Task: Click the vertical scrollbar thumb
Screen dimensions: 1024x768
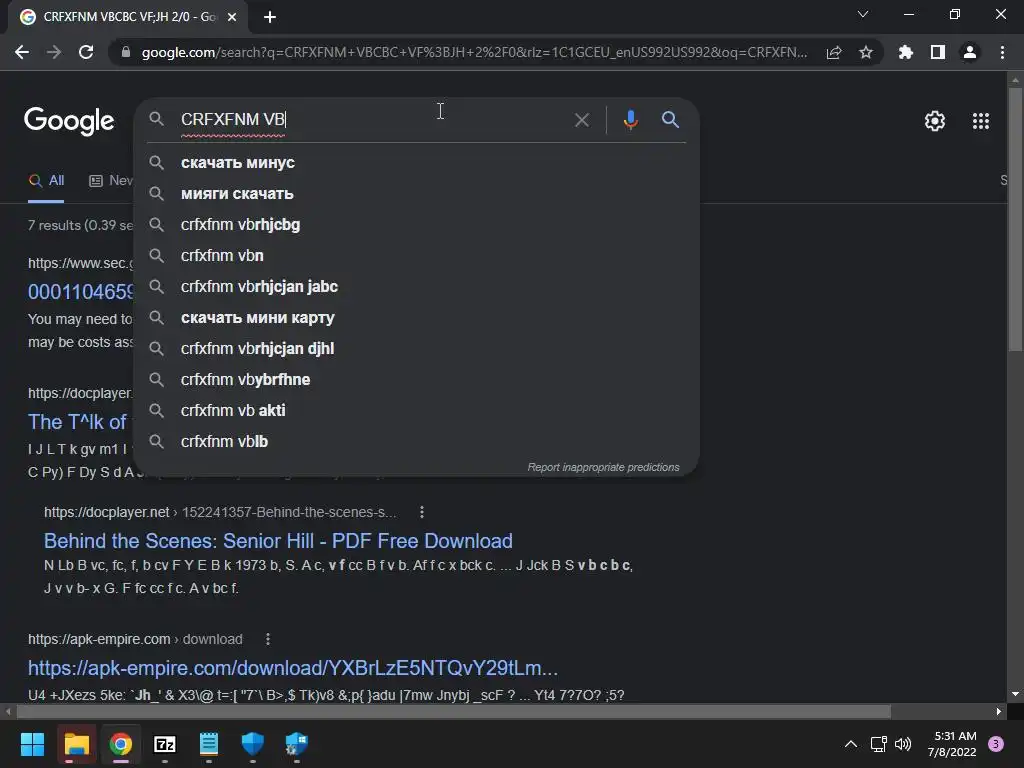Action: pyautogui.click(x=1015, y=219)
